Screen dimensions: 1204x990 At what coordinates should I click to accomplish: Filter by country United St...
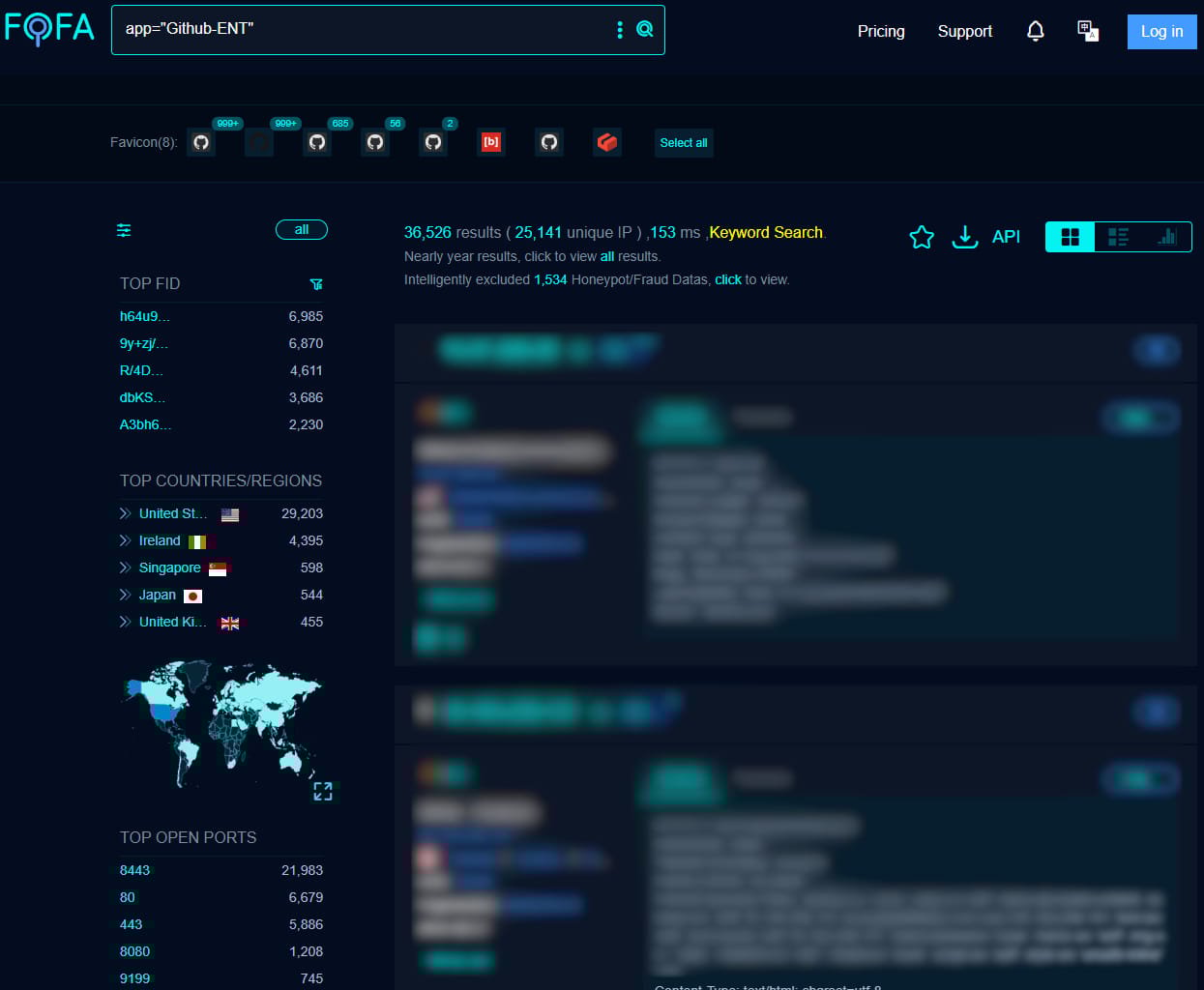(x=173, y=513)
